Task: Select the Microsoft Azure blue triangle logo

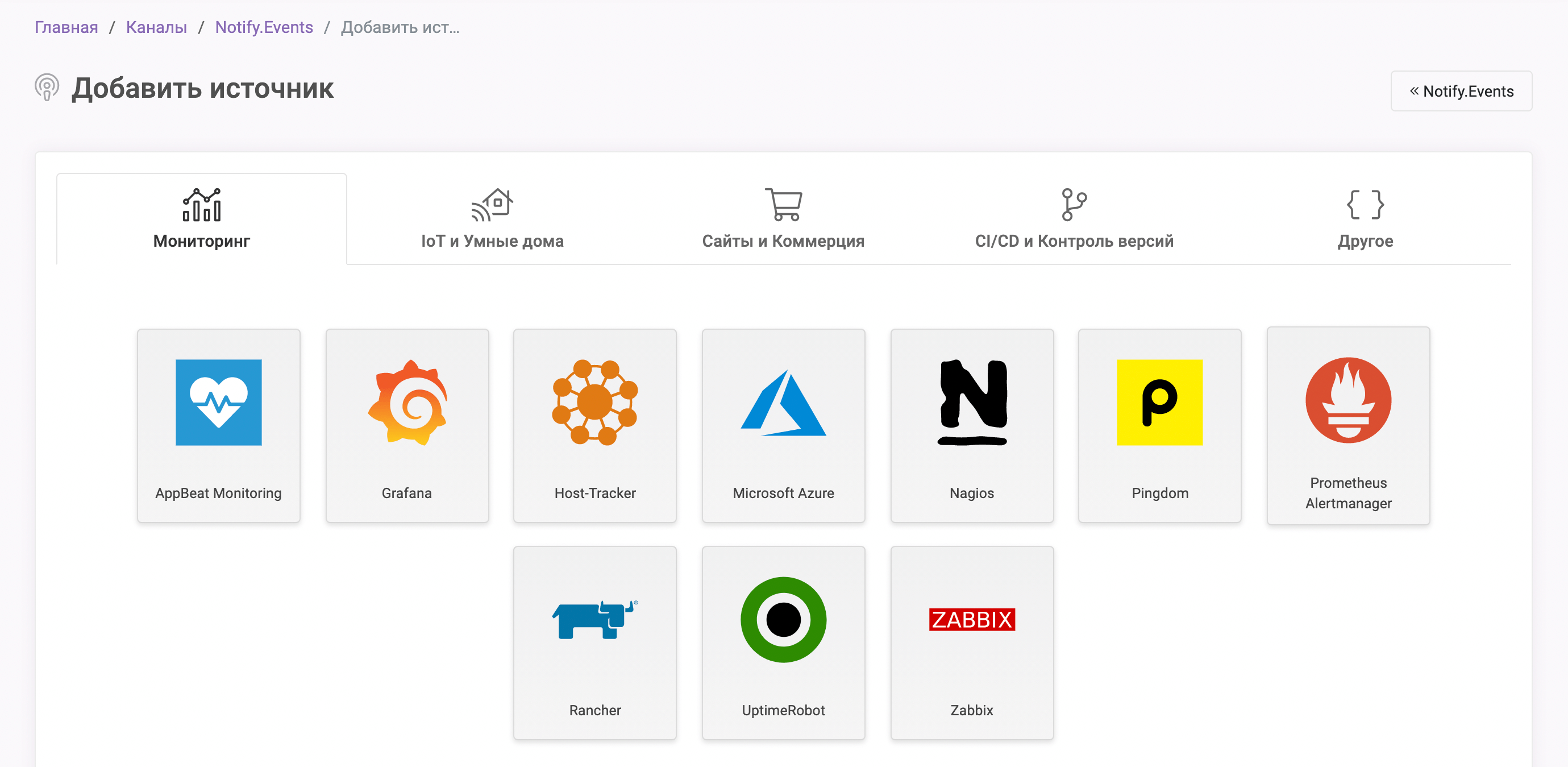Action: 783,403
